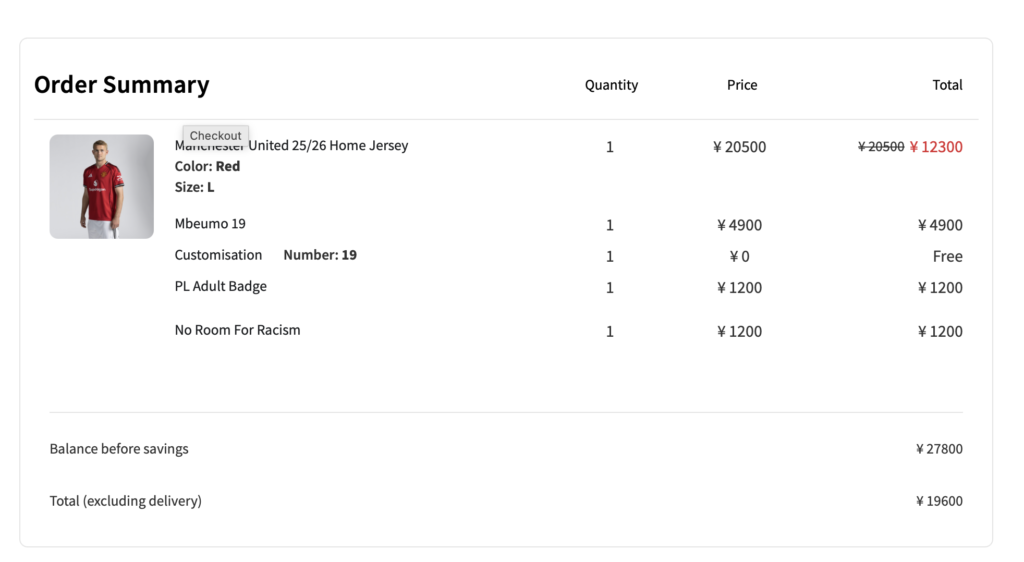Click the ¥ 19600 total excluding delivery
1024x562 pixels.
(939, 502)
